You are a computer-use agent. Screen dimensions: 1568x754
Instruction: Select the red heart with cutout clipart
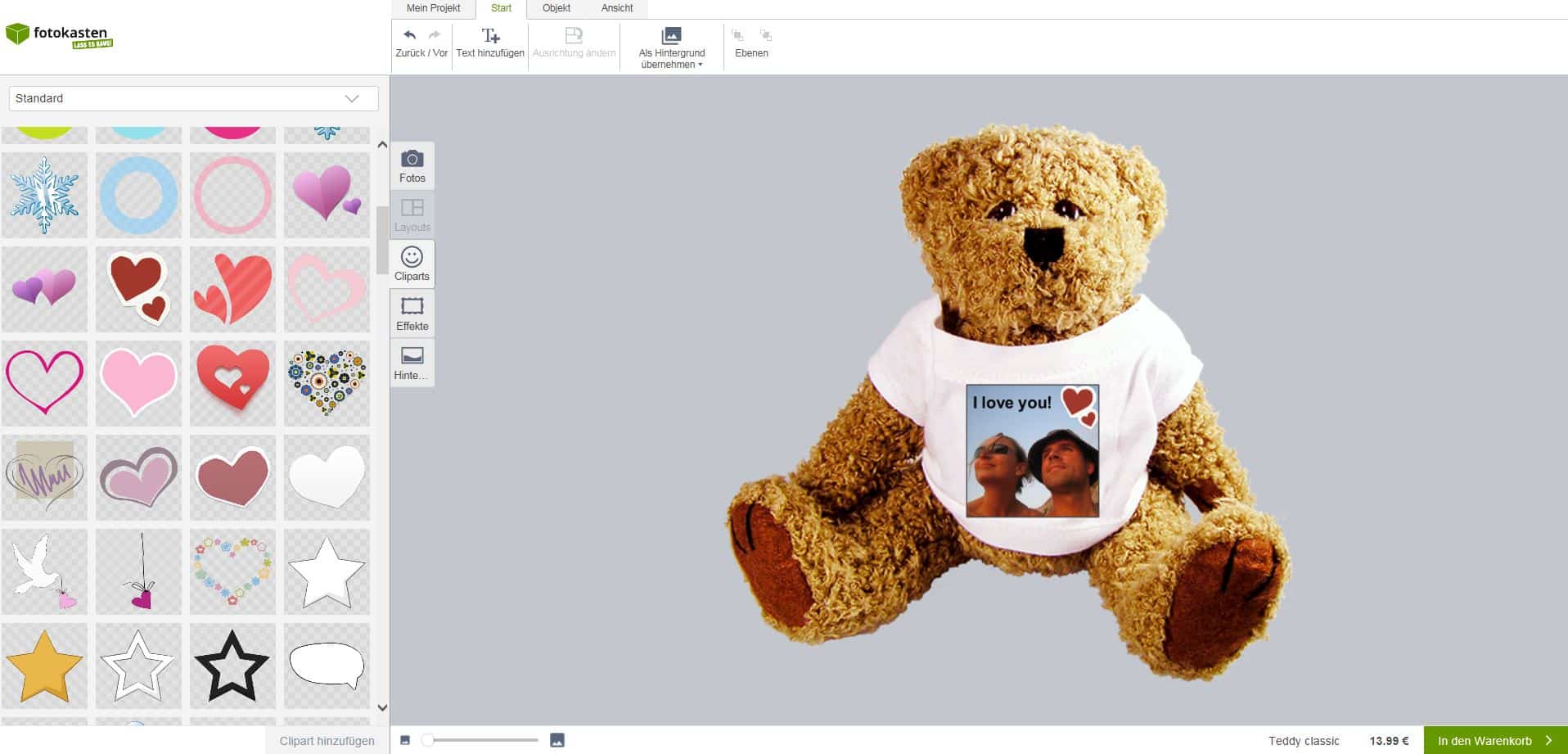pos(232,383)
